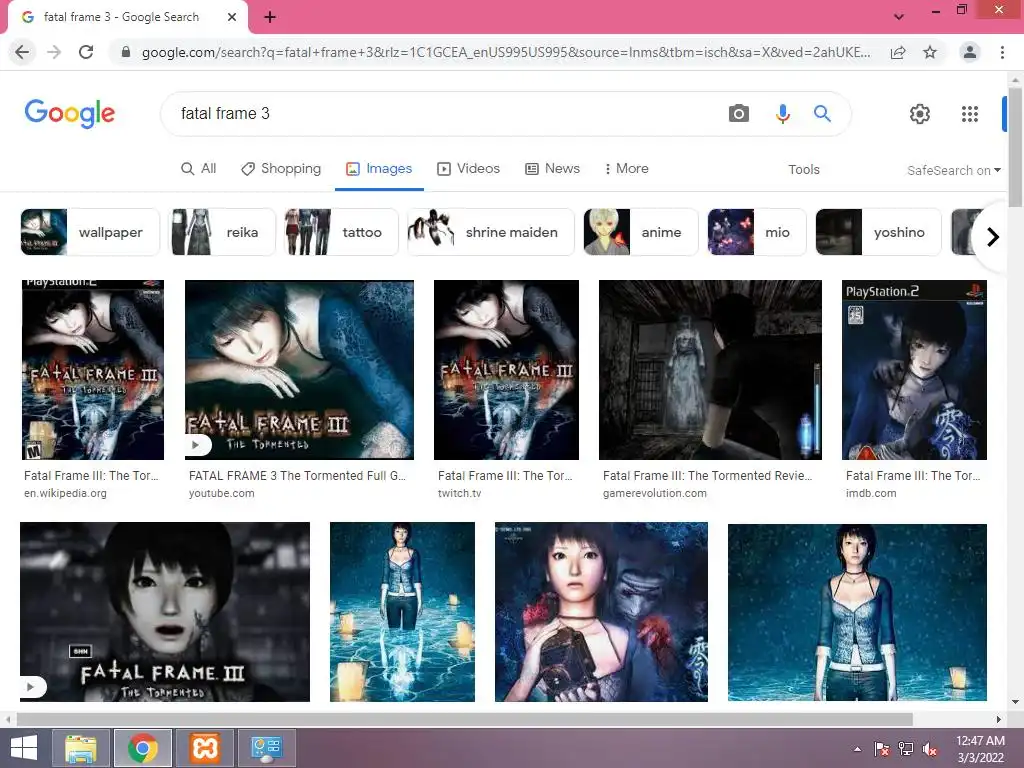Open the twitch.tv source link

pyautogui.click(x=459, y=493)
